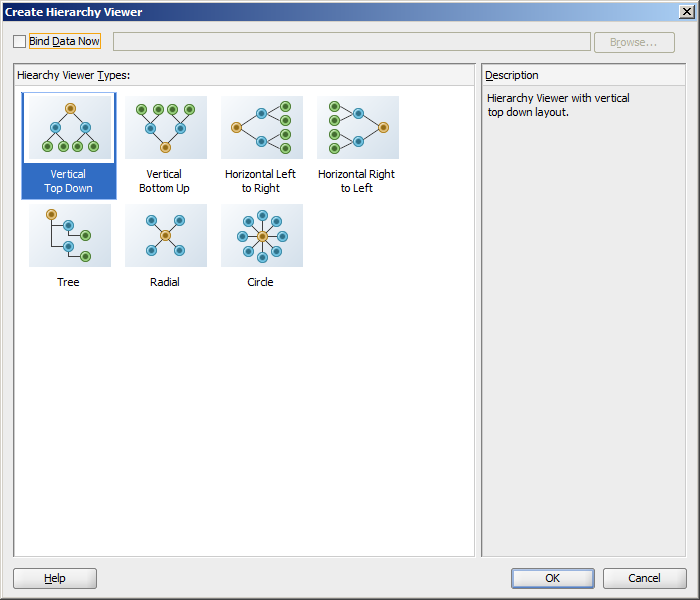Click the data binding path field
This screenshot has height=600, width=700.
coord(352,42)
